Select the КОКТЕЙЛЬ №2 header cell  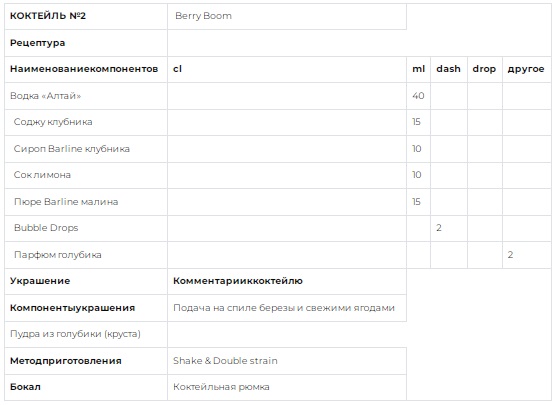click(86, 16)
